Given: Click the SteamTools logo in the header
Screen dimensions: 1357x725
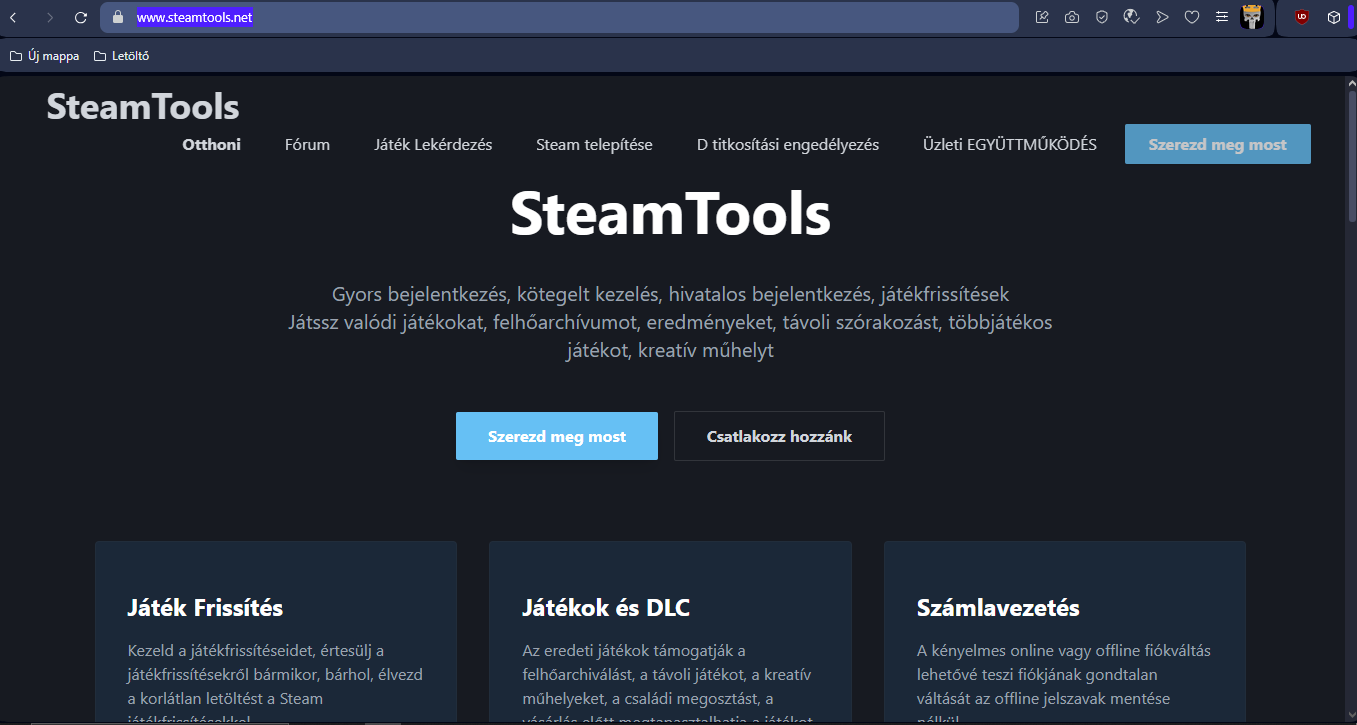Looking at the screenshot, I should pos(143,106).
